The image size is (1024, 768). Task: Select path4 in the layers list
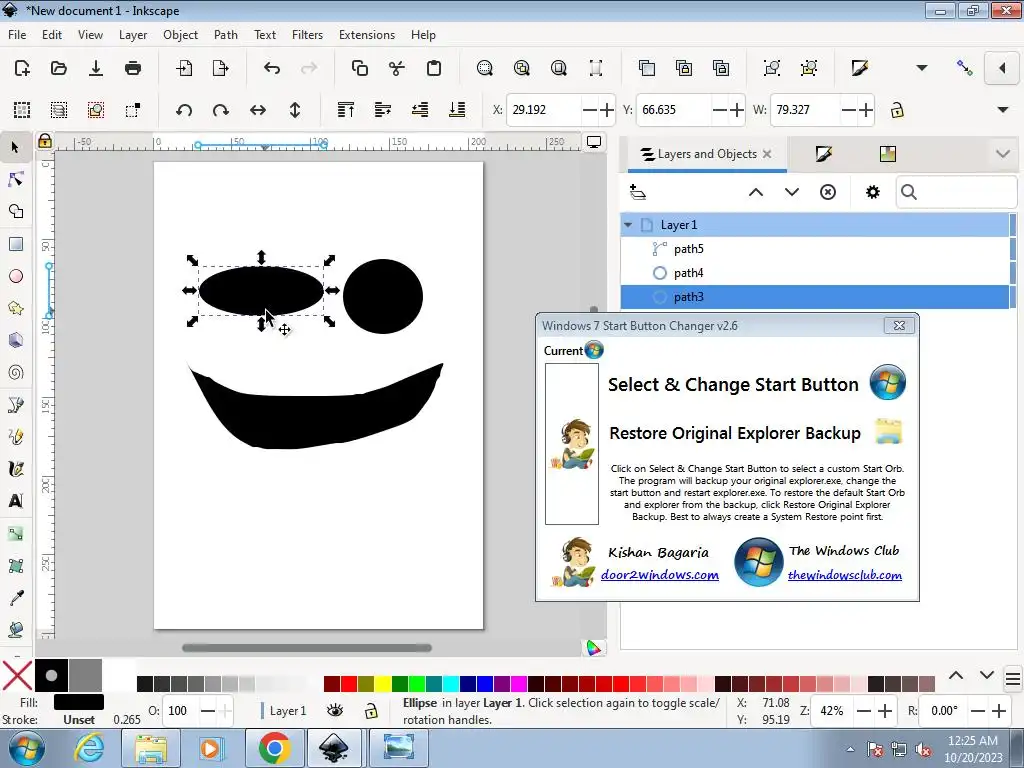tap(688, 273)
